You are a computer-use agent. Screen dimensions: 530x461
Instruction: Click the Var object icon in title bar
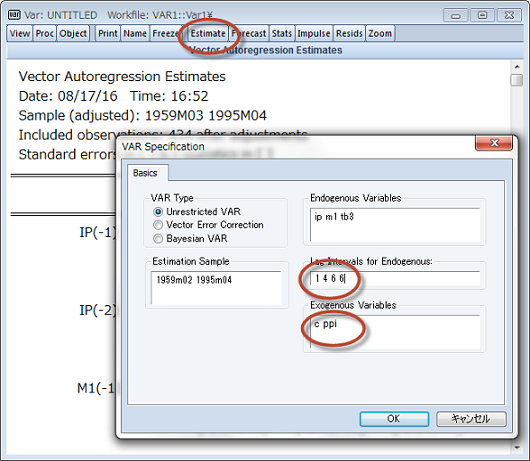14,15
